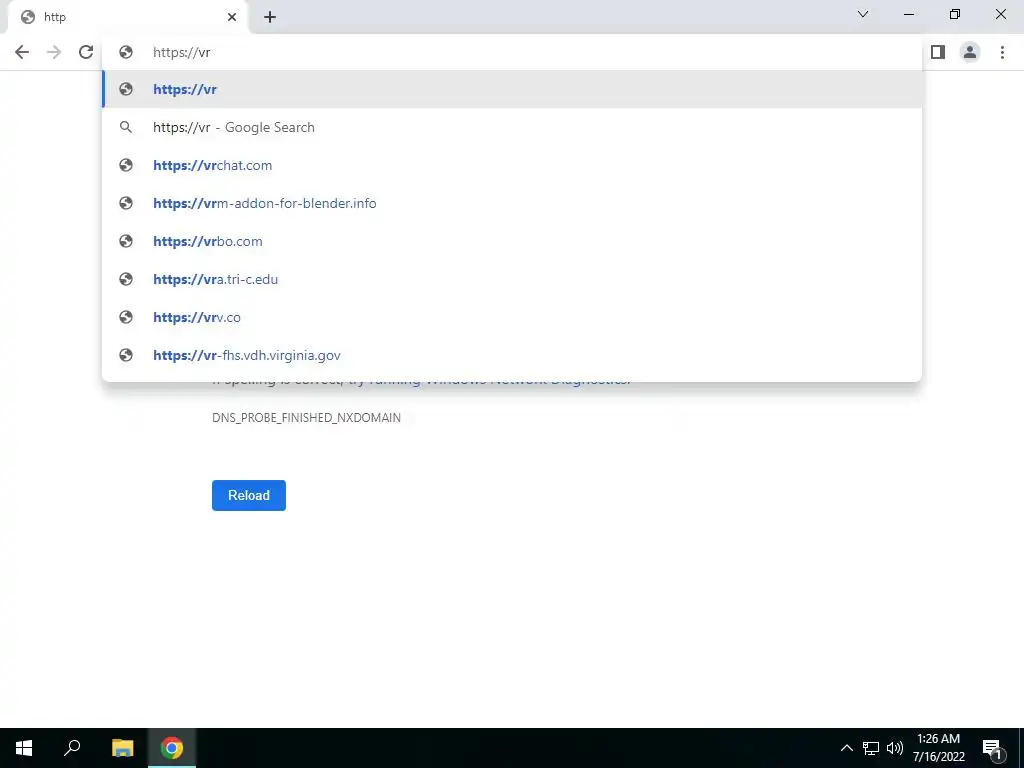This screenshot has width=1024, height=768.
Task: Click the globe icon beside vrchat.com
Action: pyautogui.click(x=126, y=165)
